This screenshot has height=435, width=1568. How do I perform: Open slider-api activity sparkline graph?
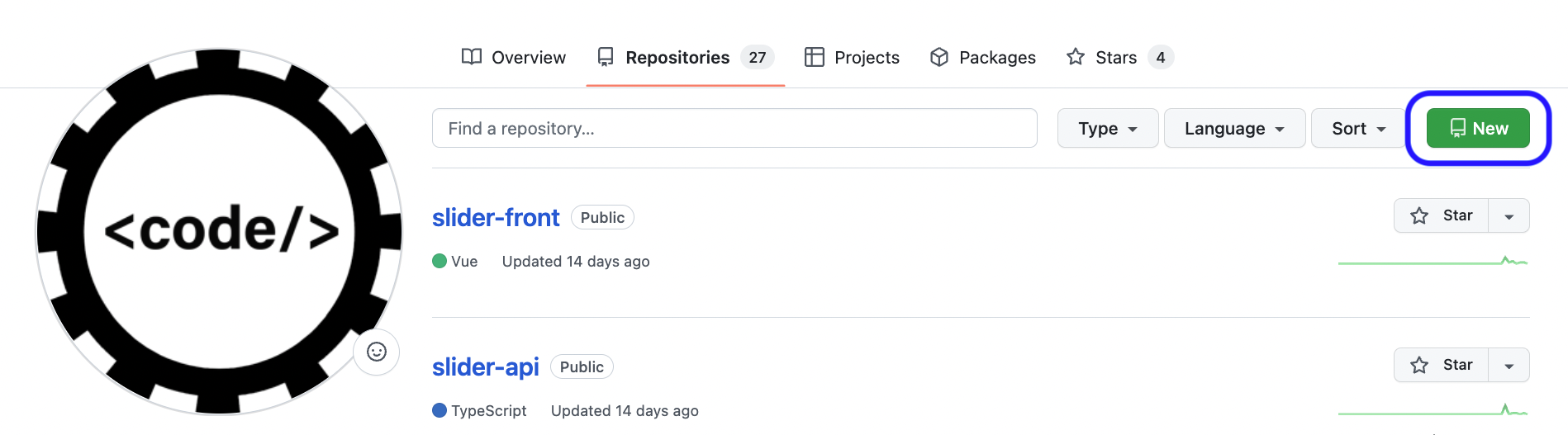(1433, 410)
